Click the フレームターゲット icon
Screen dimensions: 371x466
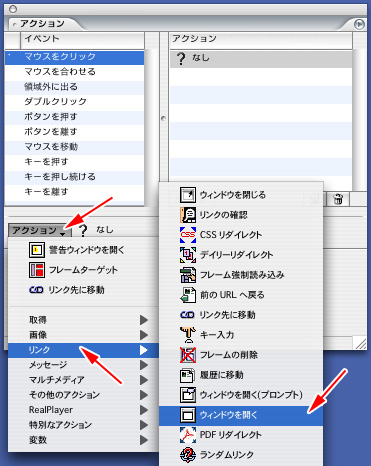click(x=37, y=270)
